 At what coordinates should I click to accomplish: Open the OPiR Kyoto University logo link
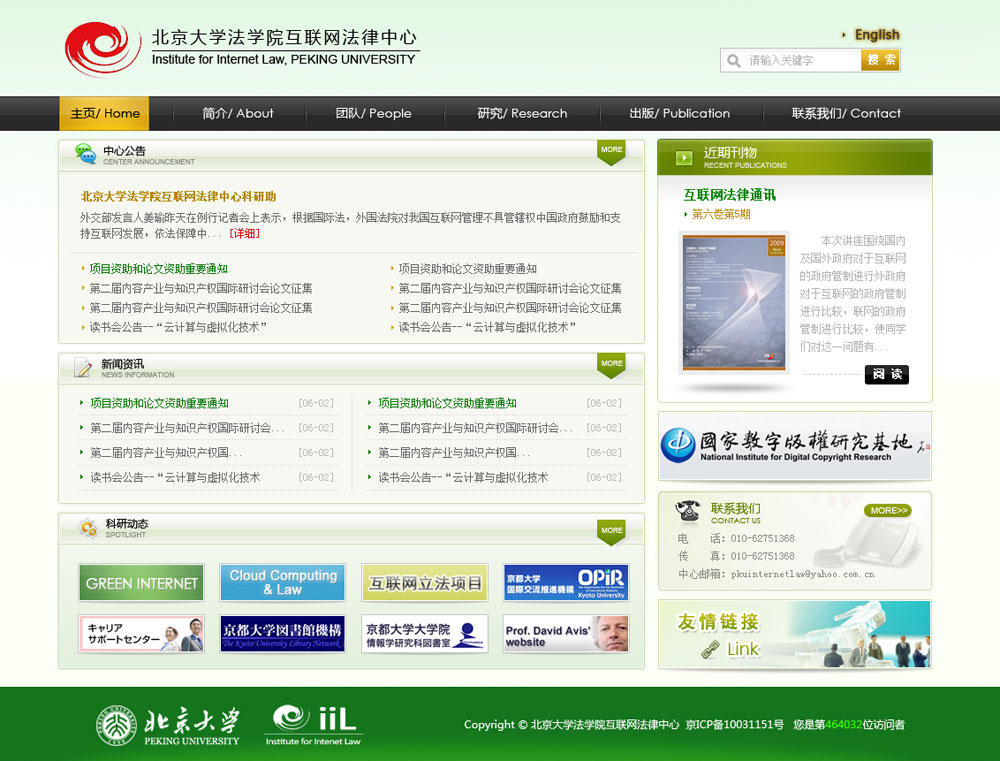click(565, 584)
